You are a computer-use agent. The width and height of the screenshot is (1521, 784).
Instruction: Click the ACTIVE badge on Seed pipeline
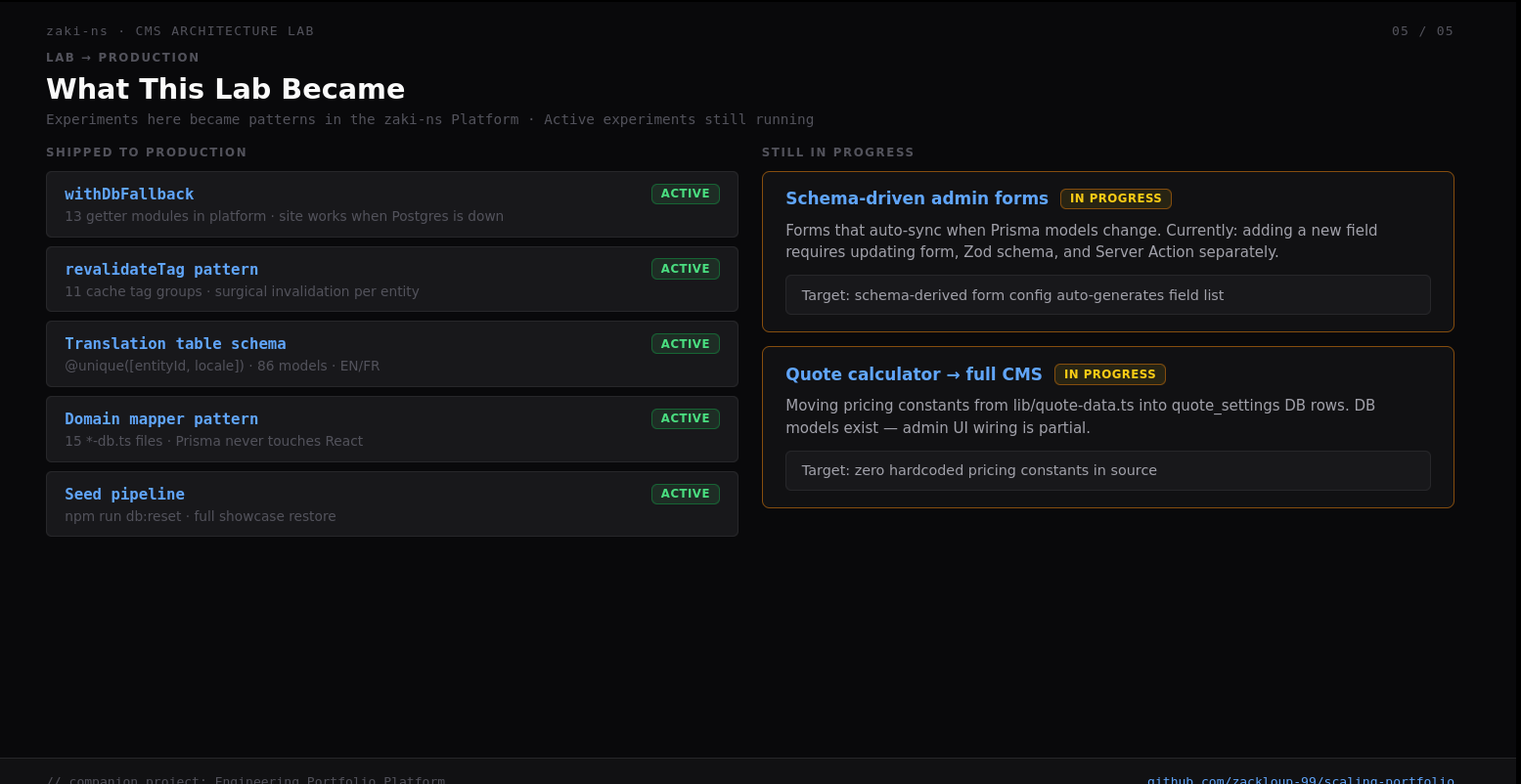pyautogui.click(x=686, y=494)
